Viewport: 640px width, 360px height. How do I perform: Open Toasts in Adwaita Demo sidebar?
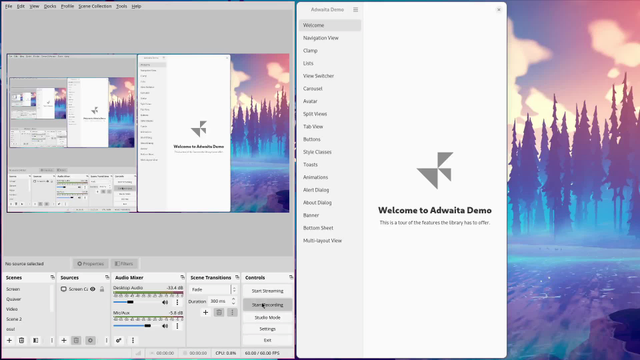point(330,164)
